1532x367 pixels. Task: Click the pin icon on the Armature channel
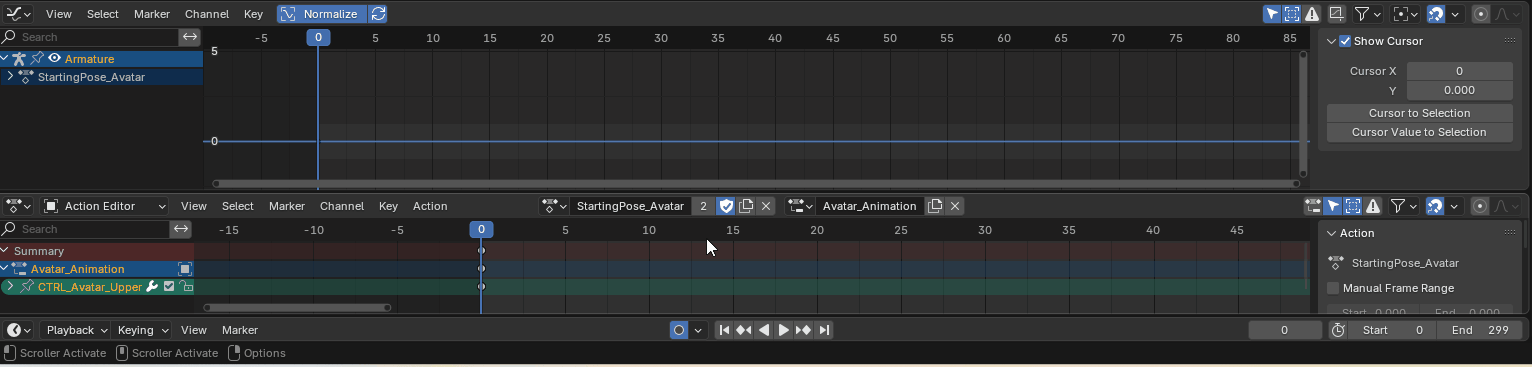[x=37, y=59]
